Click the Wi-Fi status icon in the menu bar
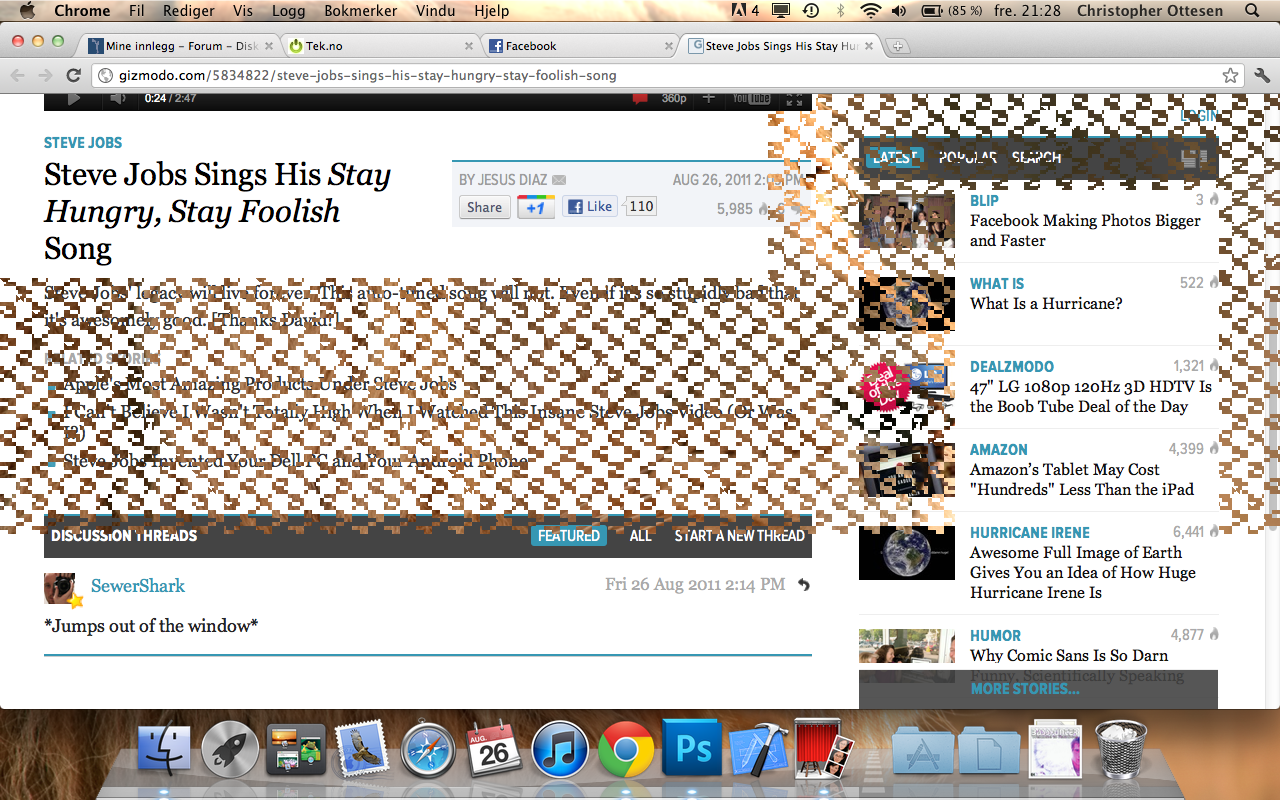 870,11
